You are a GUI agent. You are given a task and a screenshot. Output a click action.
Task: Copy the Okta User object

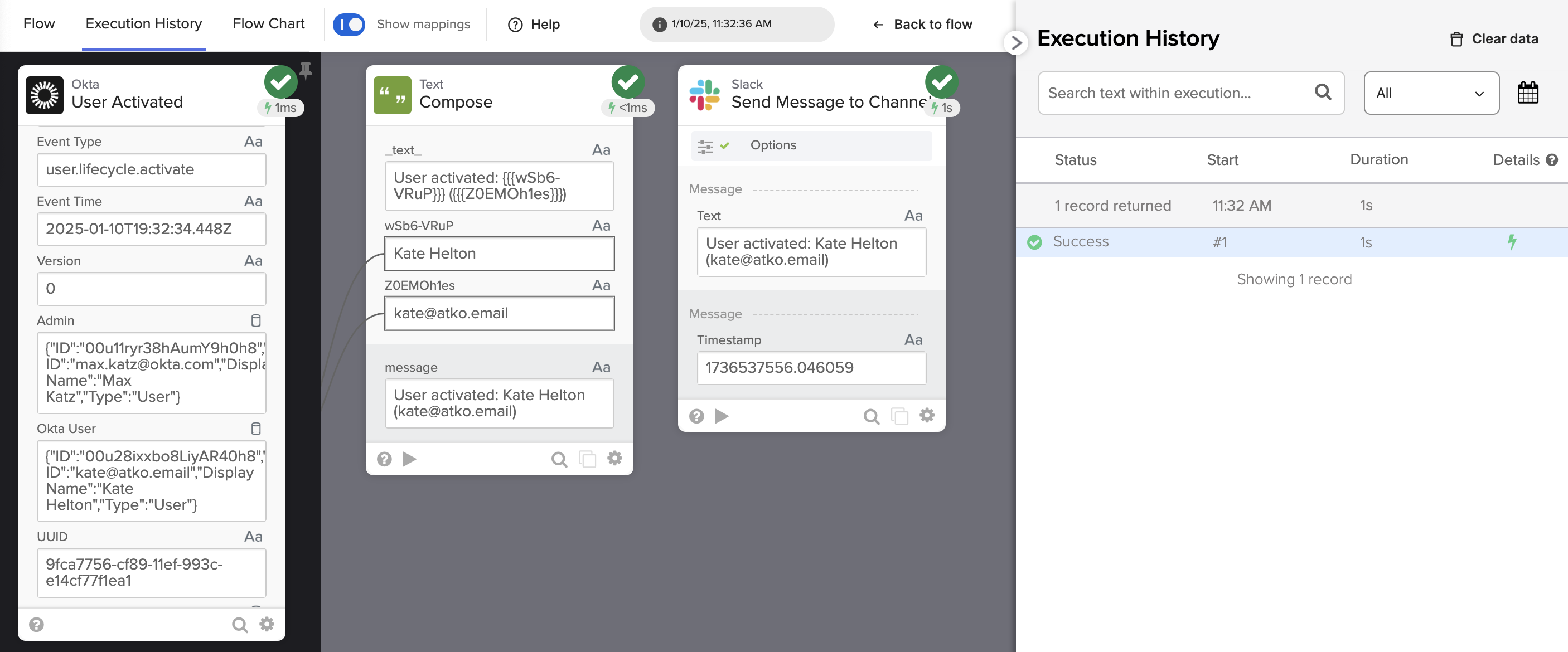click(255, 429)
